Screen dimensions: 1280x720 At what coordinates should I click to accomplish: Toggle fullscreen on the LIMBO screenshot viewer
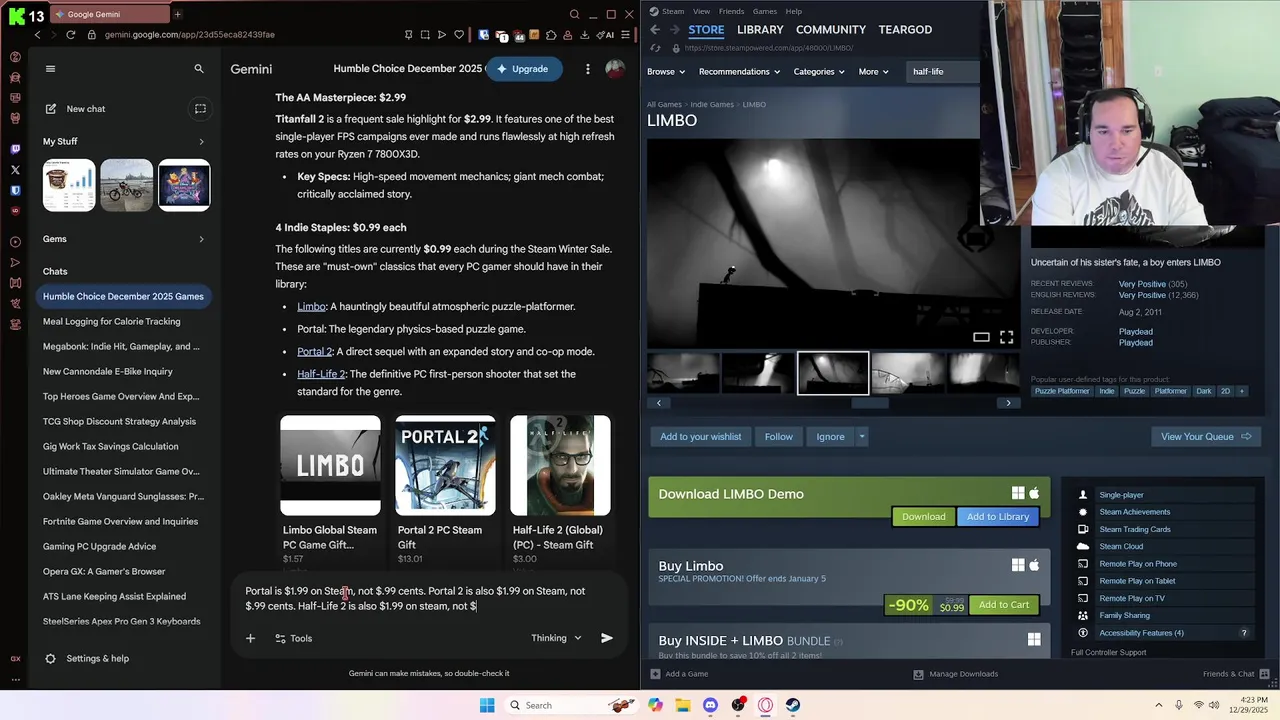coord(1007,337)
